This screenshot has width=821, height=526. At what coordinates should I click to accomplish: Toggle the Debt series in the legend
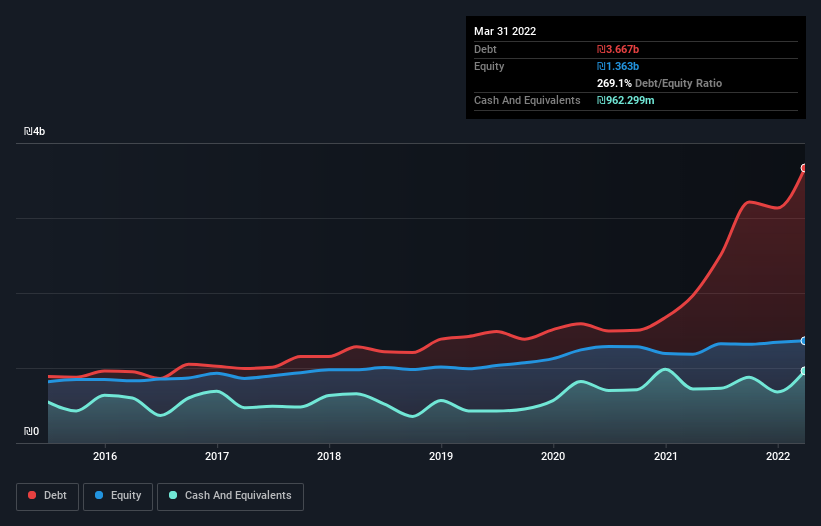tap(47, 496)
